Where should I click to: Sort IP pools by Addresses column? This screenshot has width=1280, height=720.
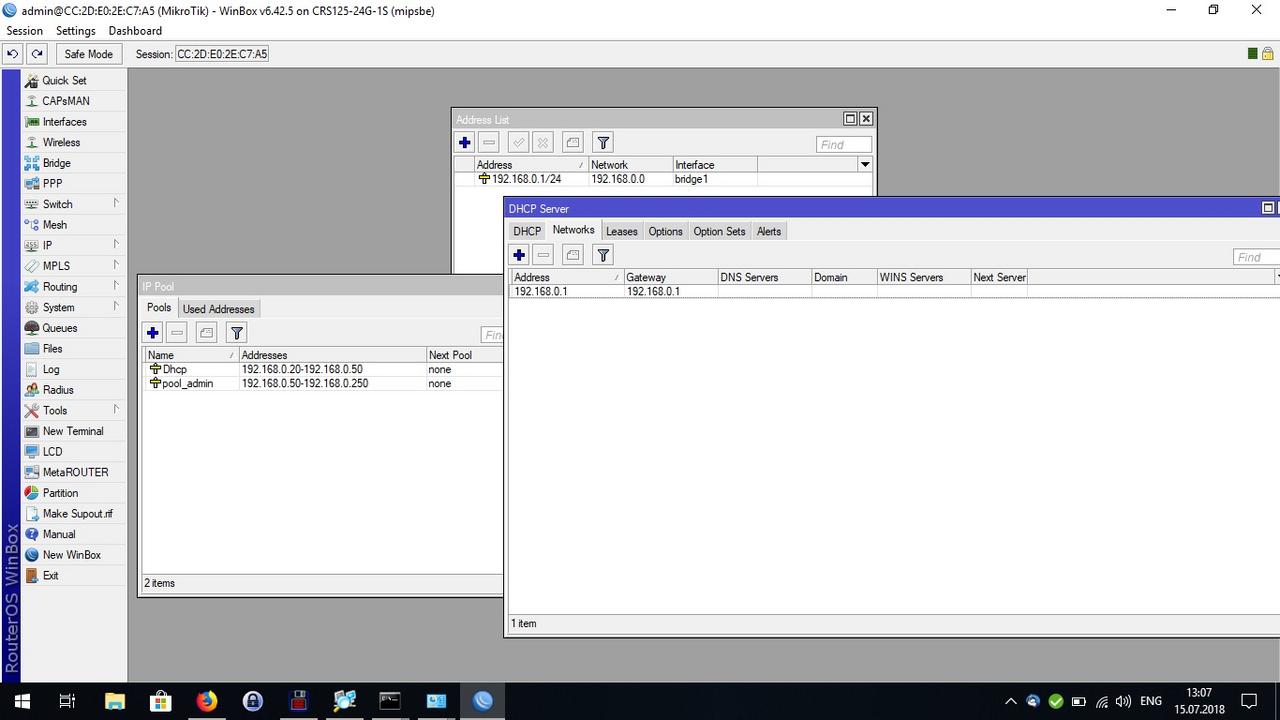[332, 355]
